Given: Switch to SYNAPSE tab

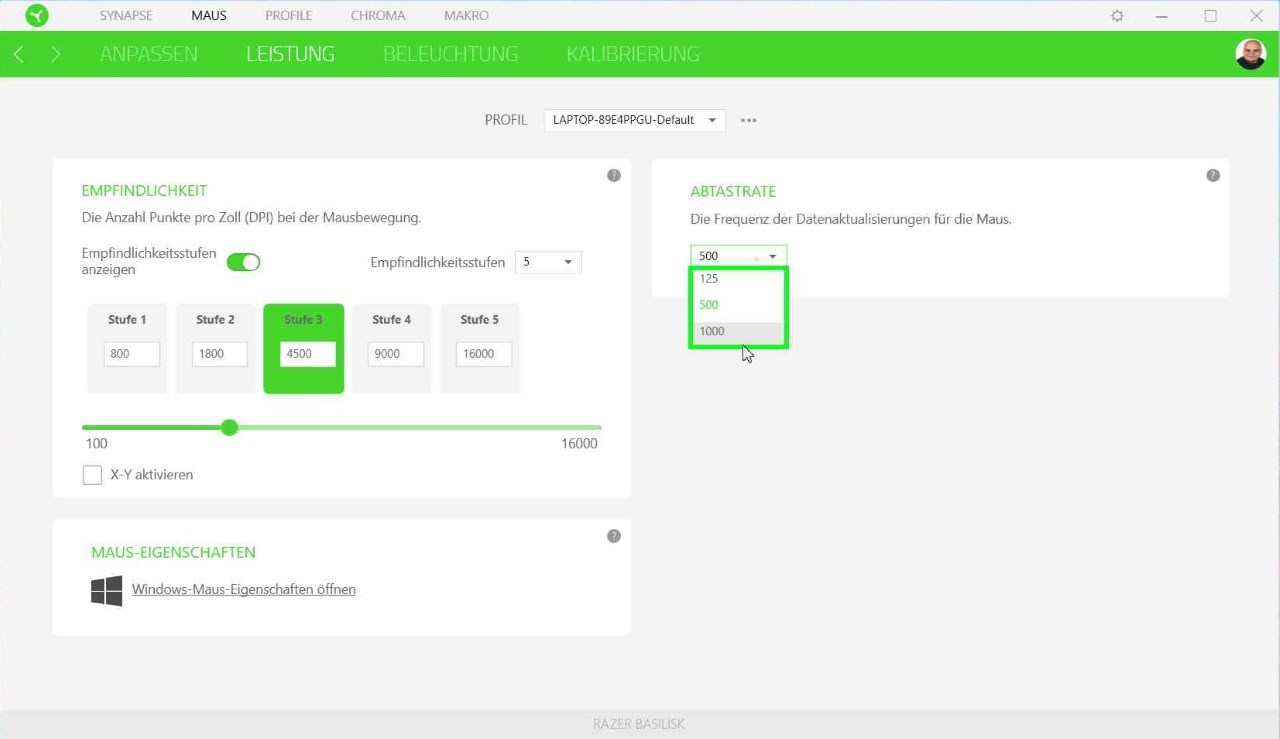Looking at the screenshot, I should click(126, 16).
